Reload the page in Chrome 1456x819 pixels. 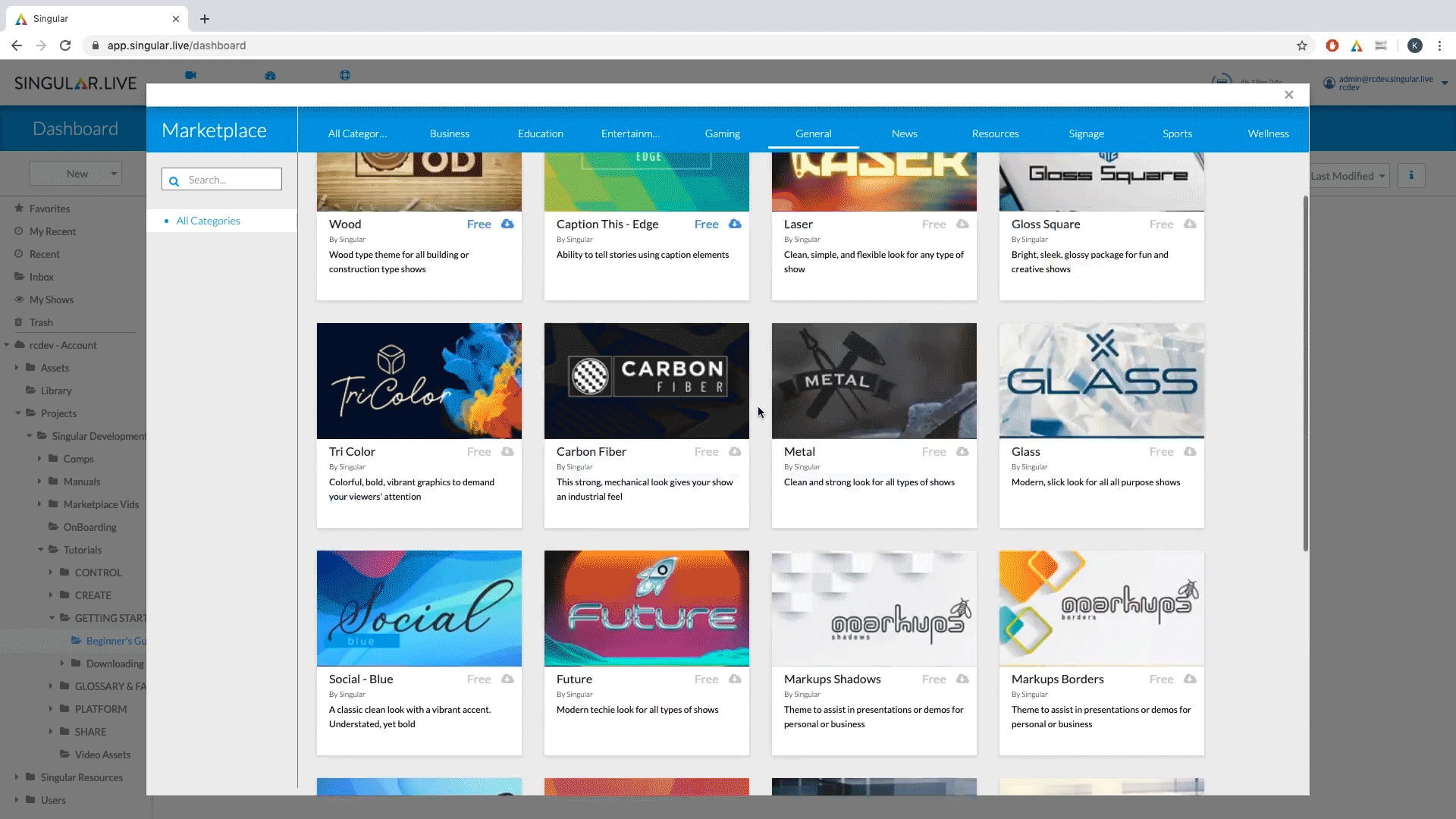[x=65, y=45]
